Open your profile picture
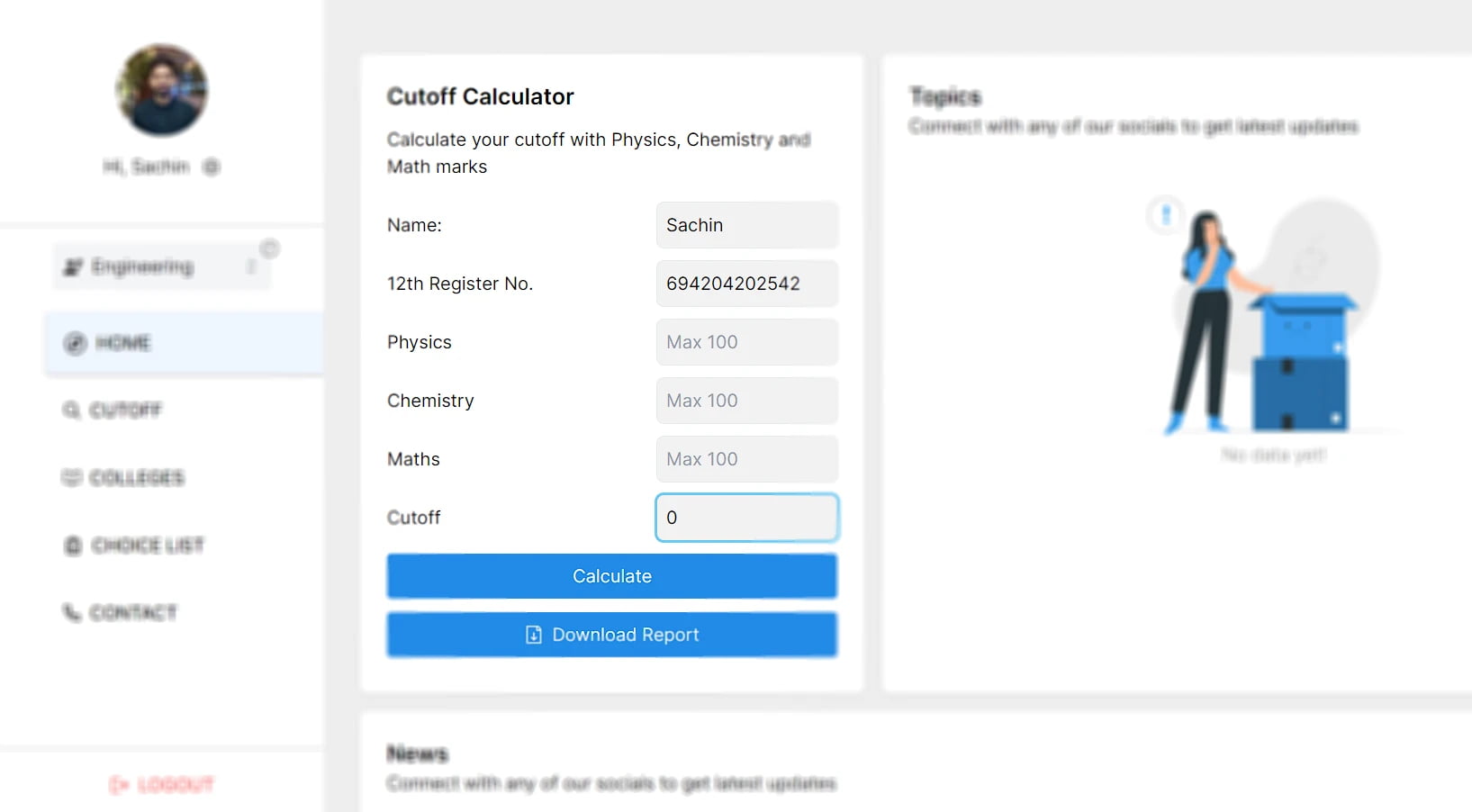 click(161, 90)
